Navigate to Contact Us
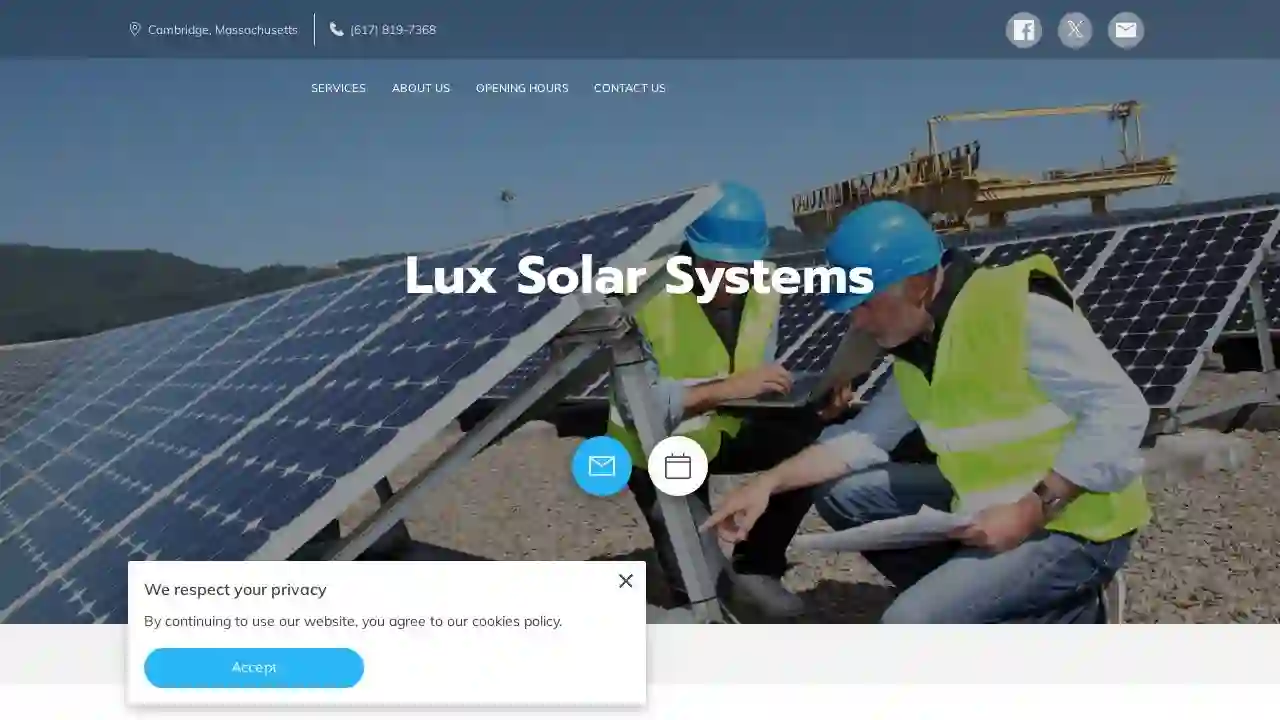The width and height of the screenshot is (1280, 720). tap(630, 88)
